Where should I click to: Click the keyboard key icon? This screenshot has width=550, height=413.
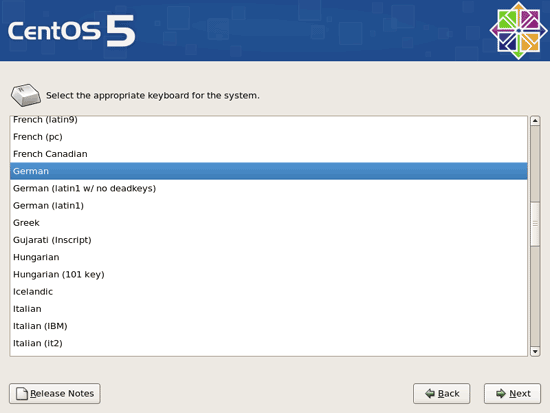(x=26, y=95)
